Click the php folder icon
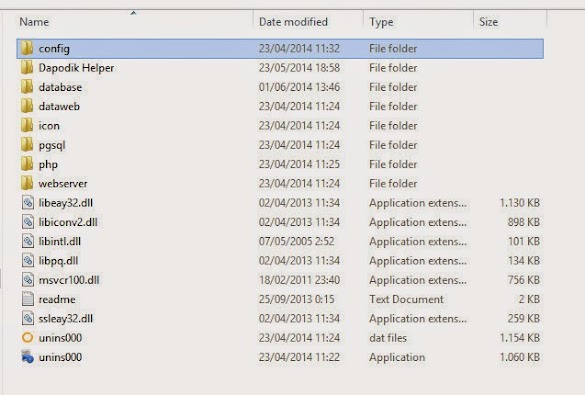585x395 pixels. point(27,164)
